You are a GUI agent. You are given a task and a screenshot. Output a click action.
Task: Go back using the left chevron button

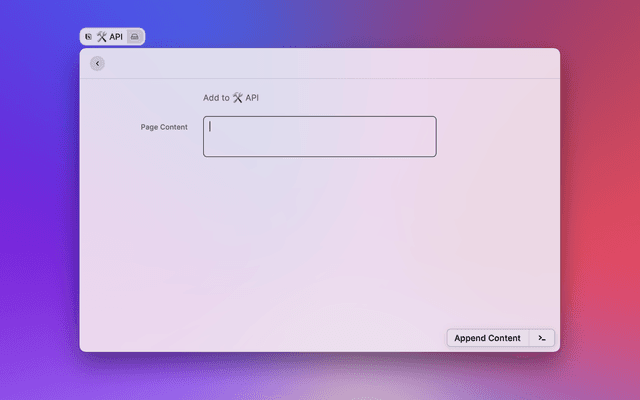pos(97,64)
